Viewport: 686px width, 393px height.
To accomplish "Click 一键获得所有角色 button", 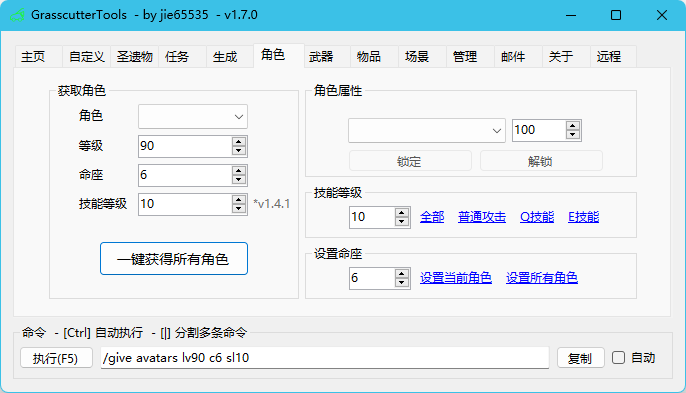I will click(x=174, y=259).
